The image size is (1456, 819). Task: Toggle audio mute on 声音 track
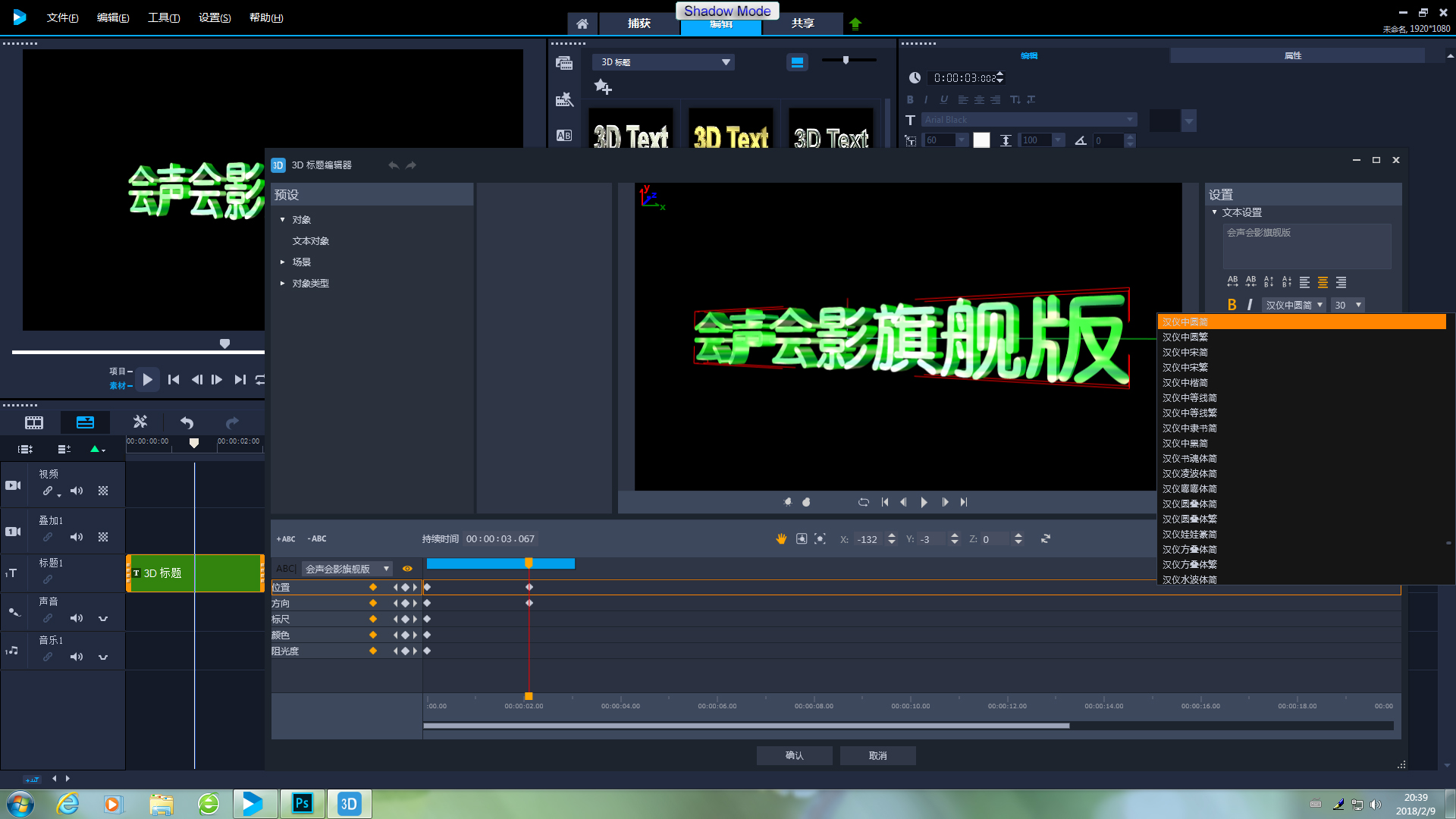click(x=76, y=618)
